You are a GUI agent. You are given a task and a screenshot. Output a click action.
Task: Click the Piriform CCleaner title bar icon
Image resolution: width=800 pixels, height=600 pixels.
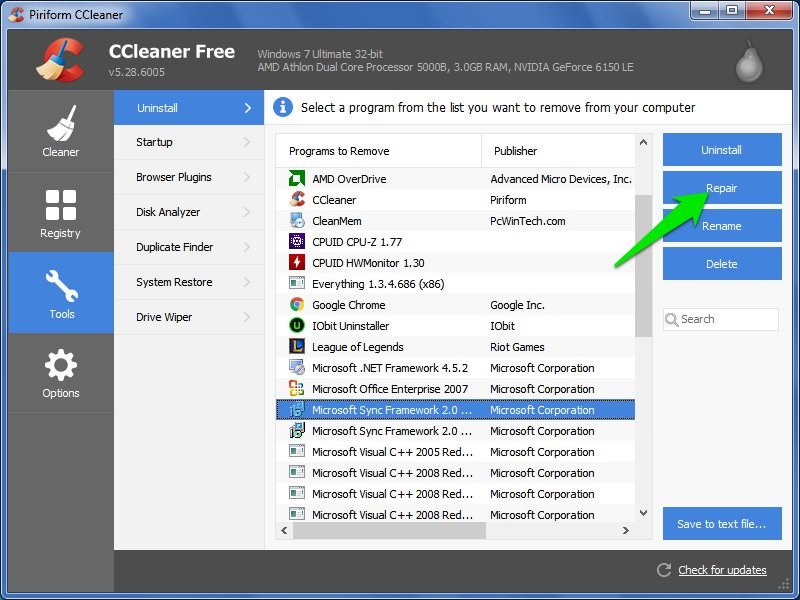point(16,14)
